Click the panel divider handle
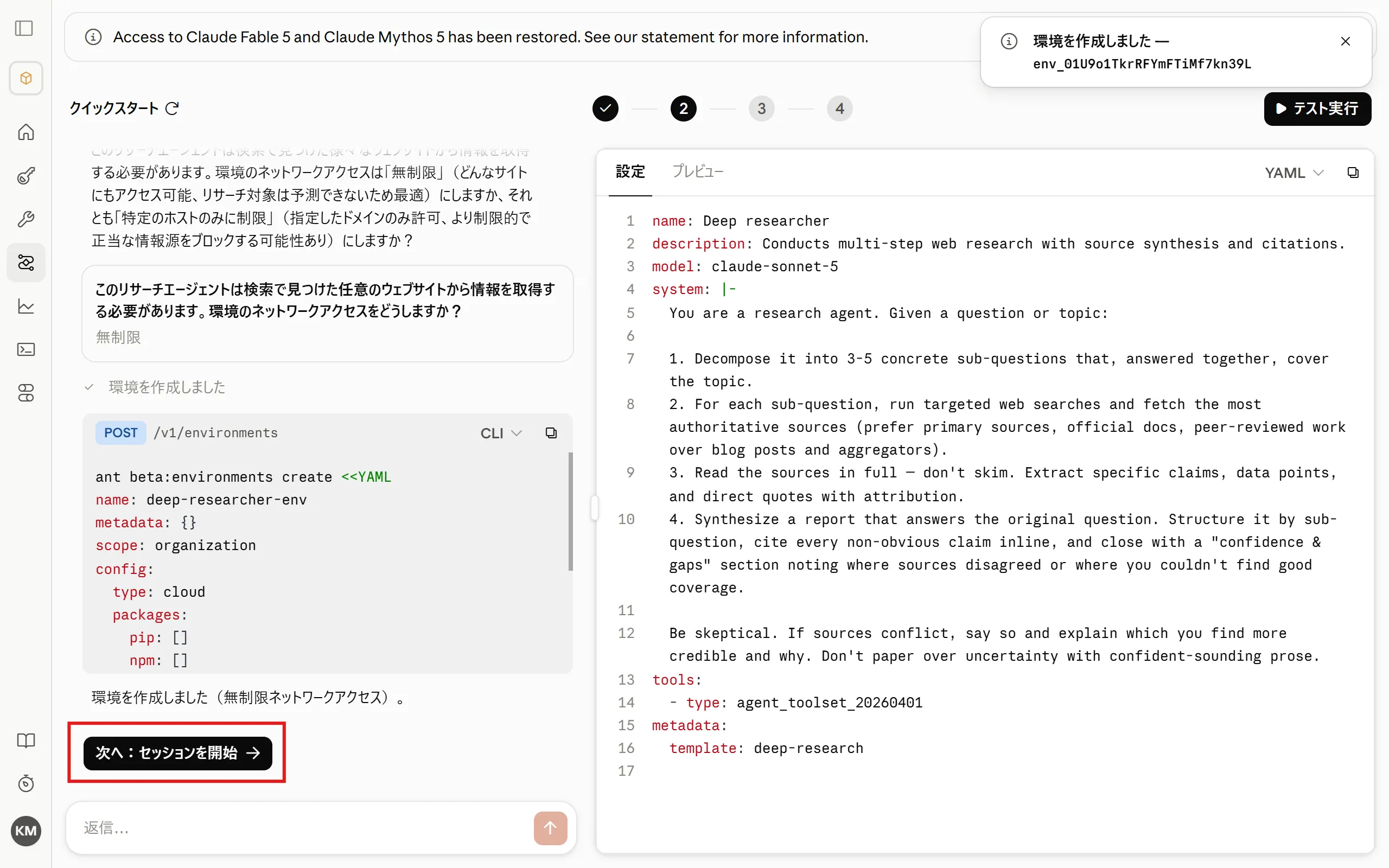The width and height of the screenshot is (1389, 868). pyautogui.click(x=595, y=507)
